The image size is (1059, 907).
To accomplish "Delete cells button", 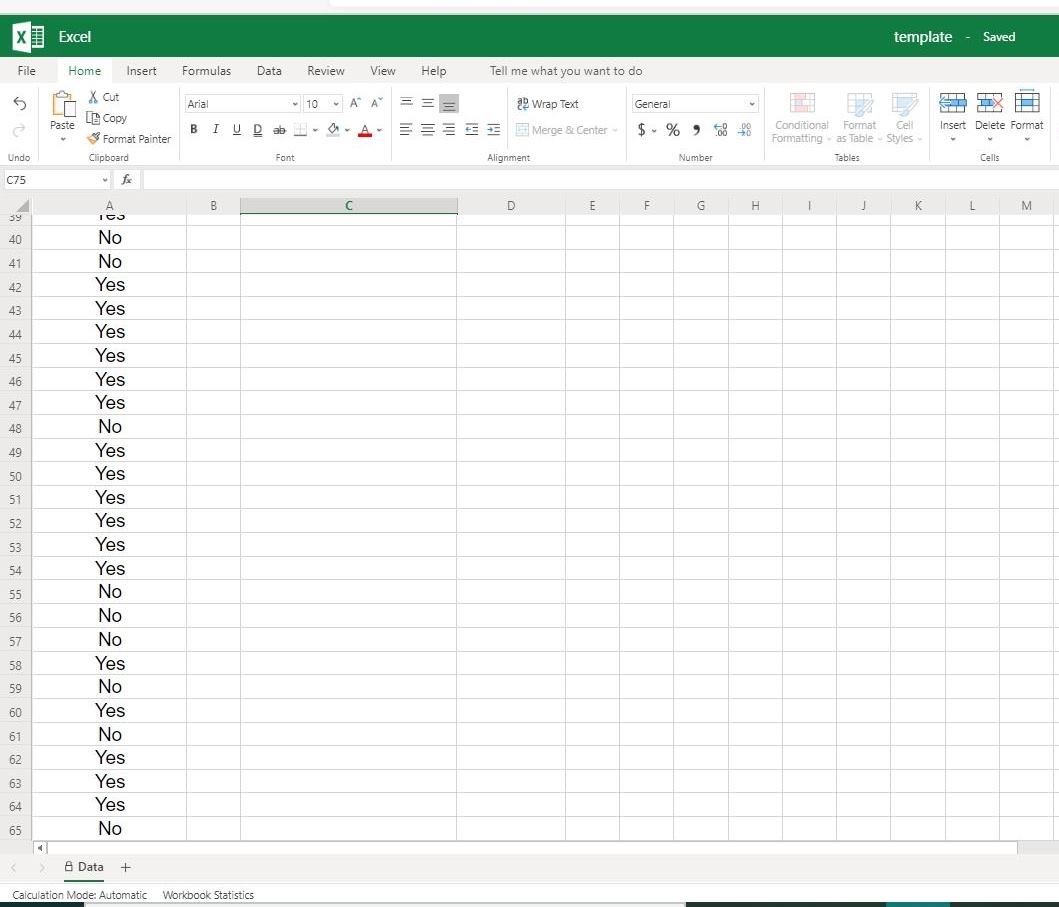I will [989, 118].
